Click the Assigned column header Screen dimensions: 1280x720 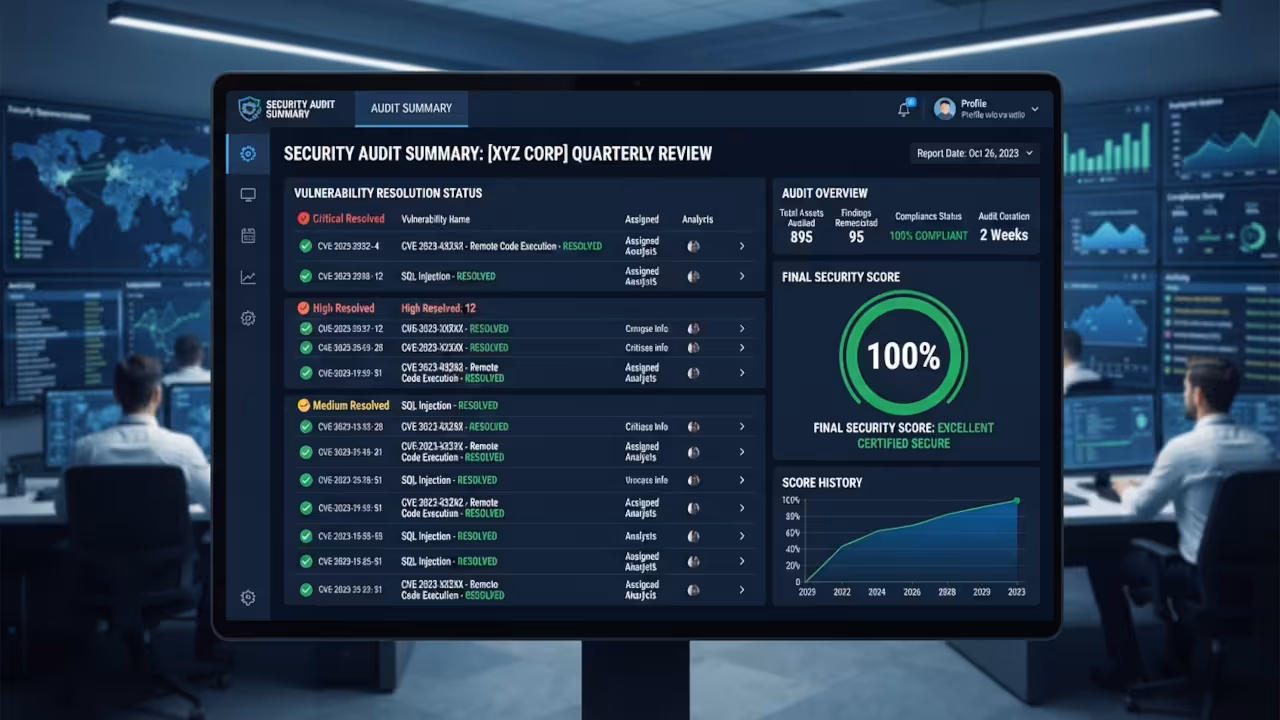point(642,219)
